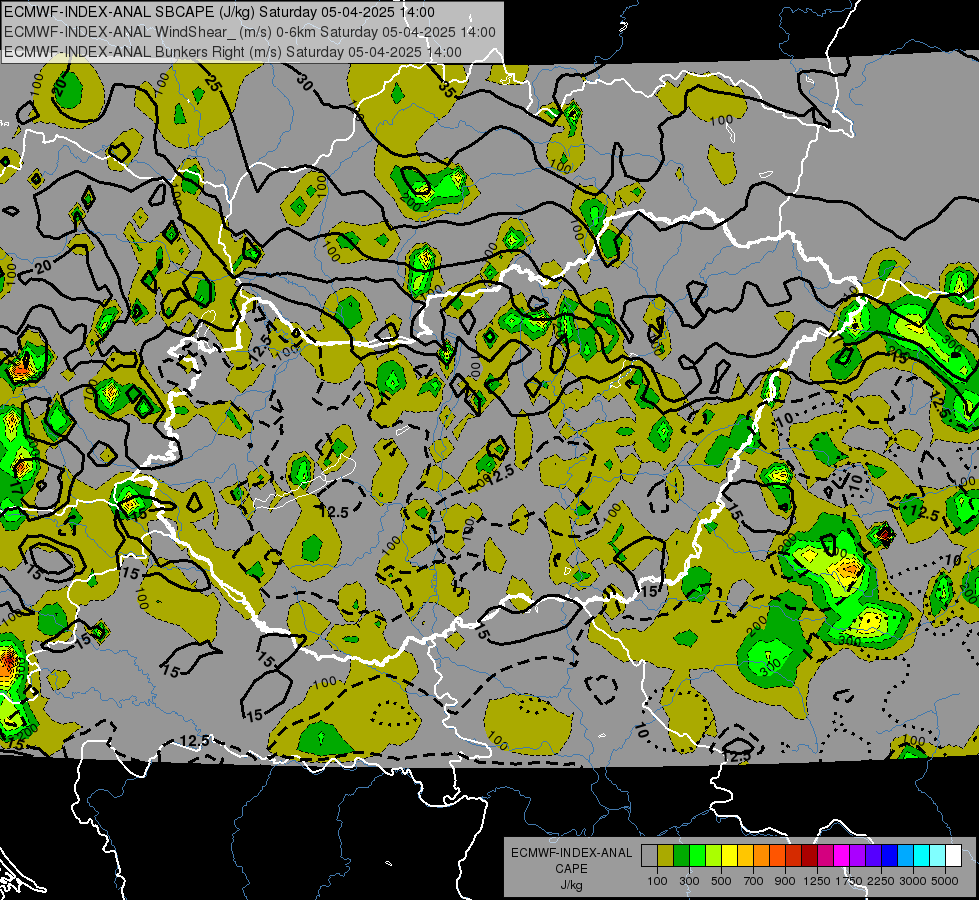
Task: Choose the red-orange swatch before 900
Action: 777,856
